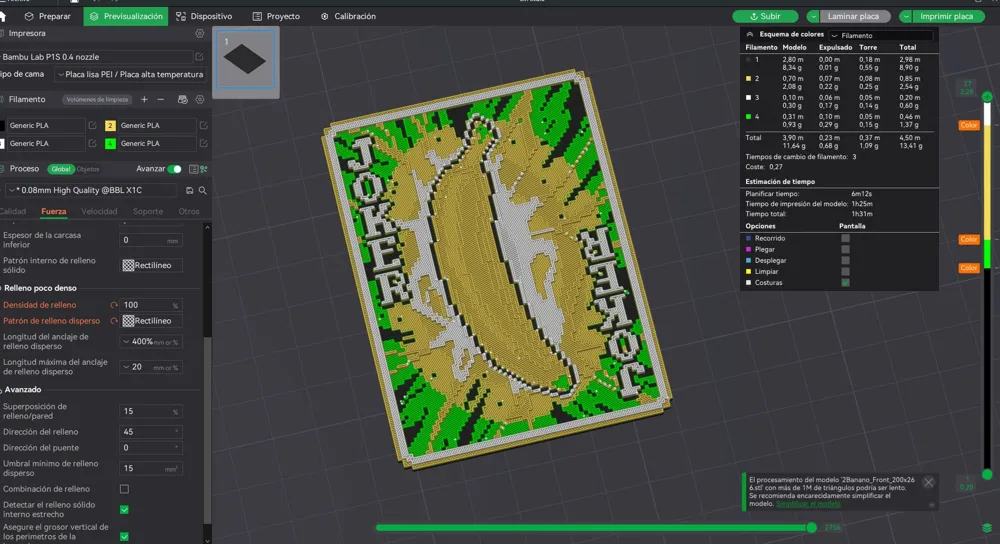Screen dimensions: 1000x544
Task: Open the bed type Placa lisa PEI dropdown
Action: (130, 74)
